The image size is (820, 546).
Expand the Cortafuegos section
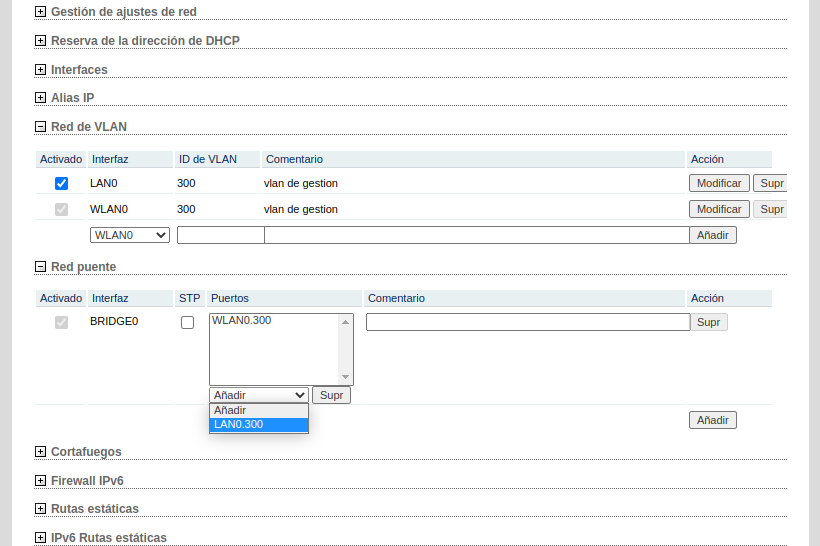pos(40,452)
